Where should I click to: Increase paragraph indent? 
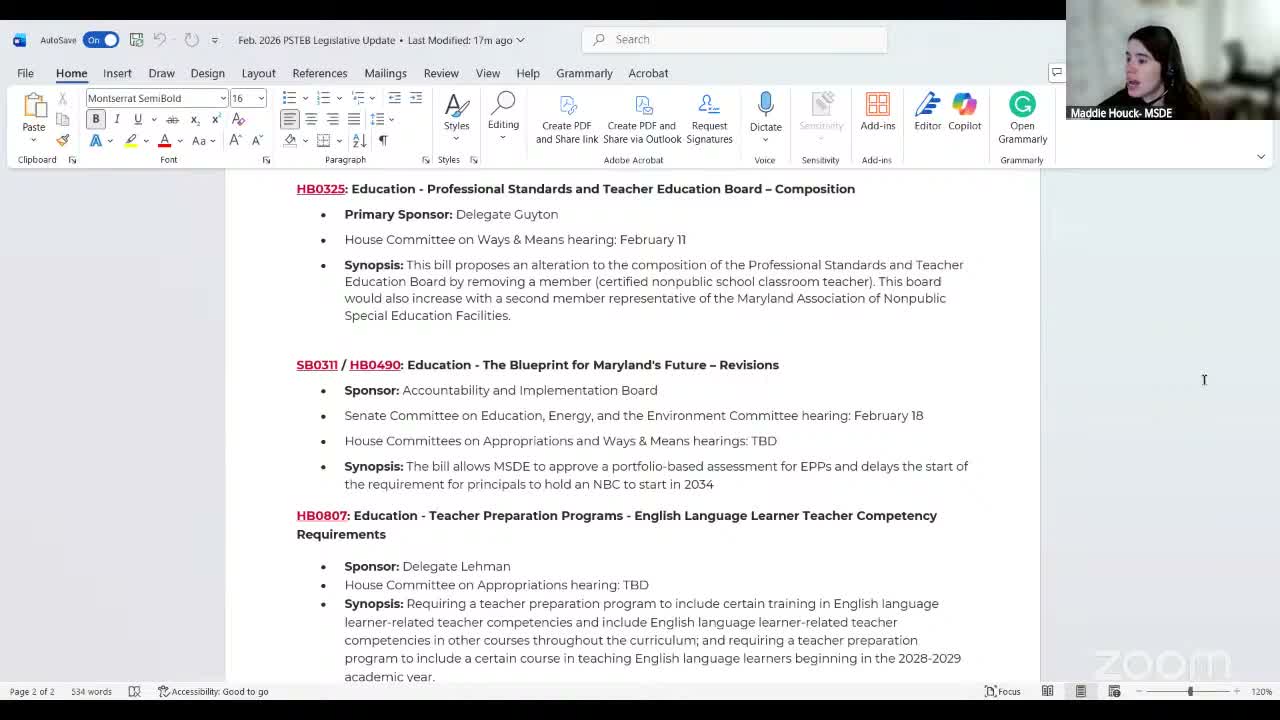point(416,98)
